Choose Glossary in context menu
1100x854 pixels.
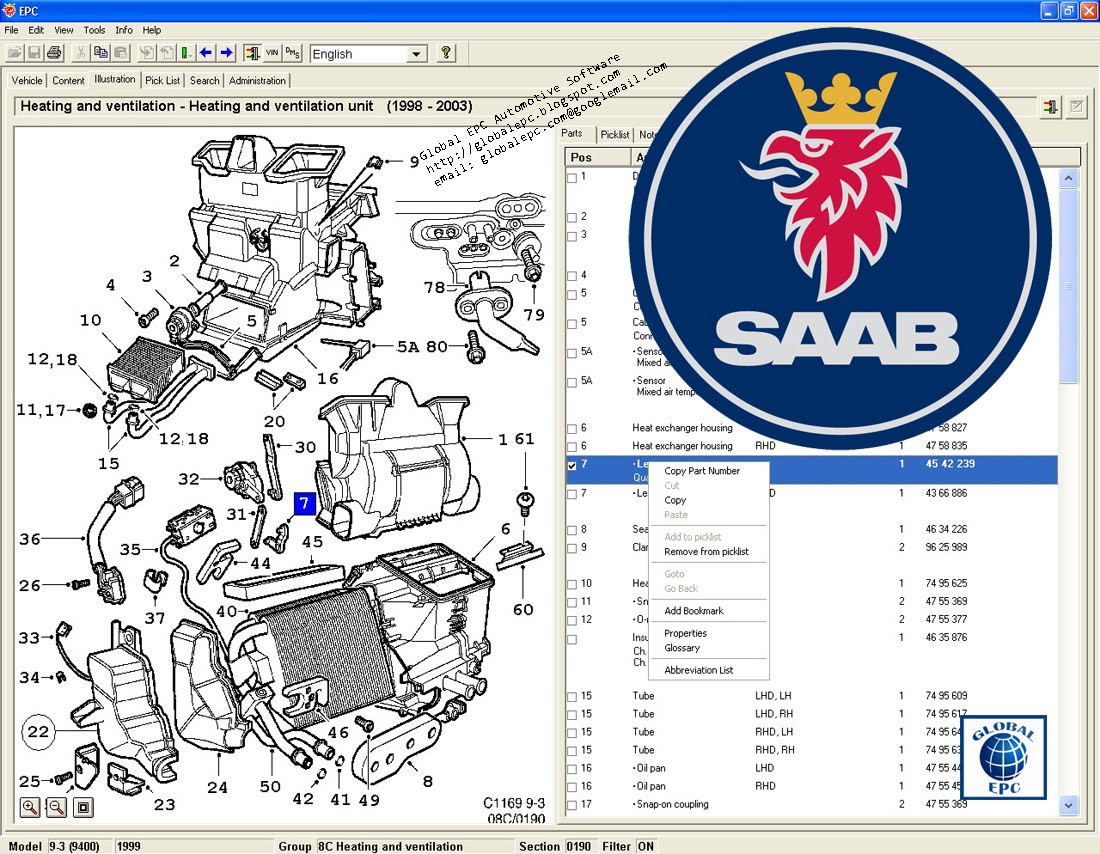[x=682, y=648]
